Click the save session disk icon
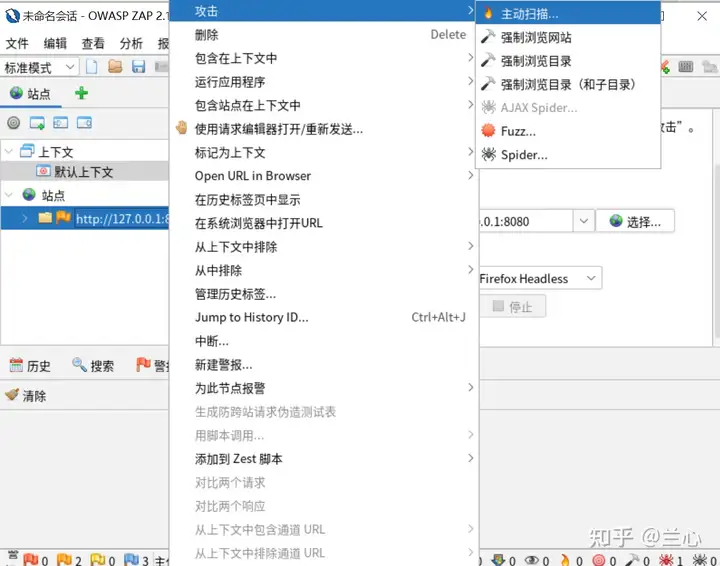 pos(138,67)
